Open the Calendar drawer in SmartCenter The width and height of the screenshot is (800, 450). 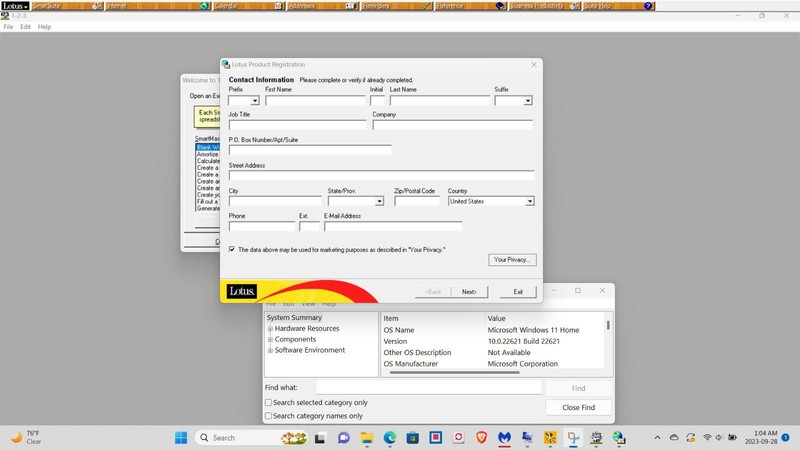(x=248, y=6)
